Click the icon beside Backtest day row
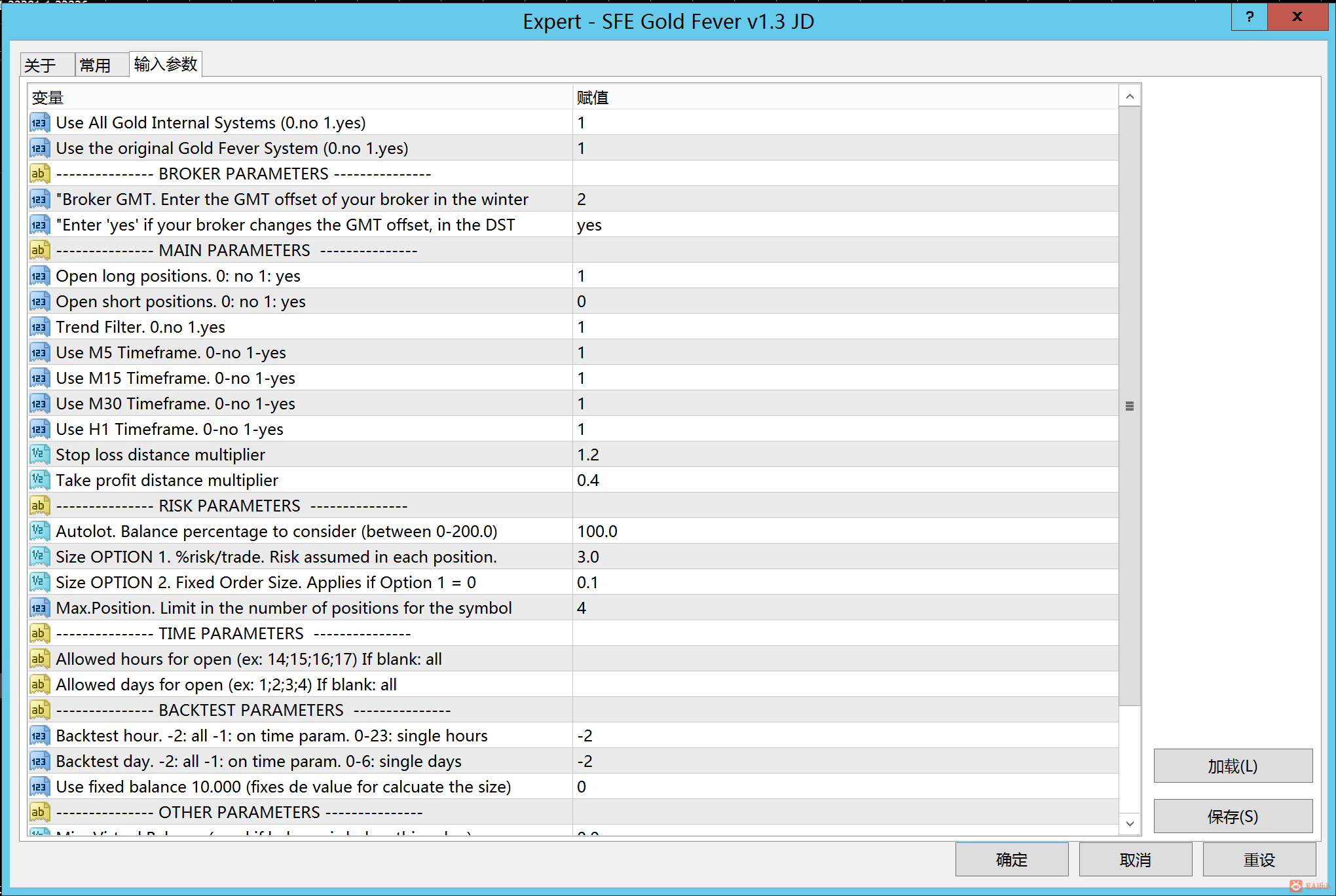Screen dimensions: 1336x896 (x=39, y=761)
